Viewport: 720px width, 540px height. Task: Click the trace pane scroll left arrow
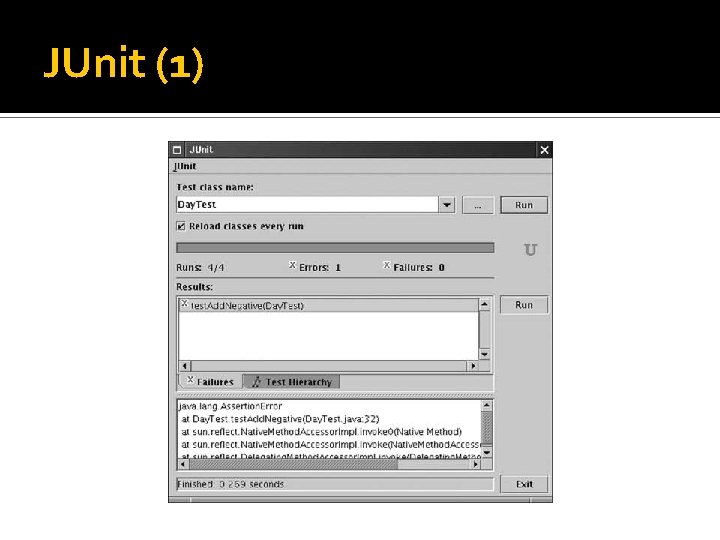point(183,464)
